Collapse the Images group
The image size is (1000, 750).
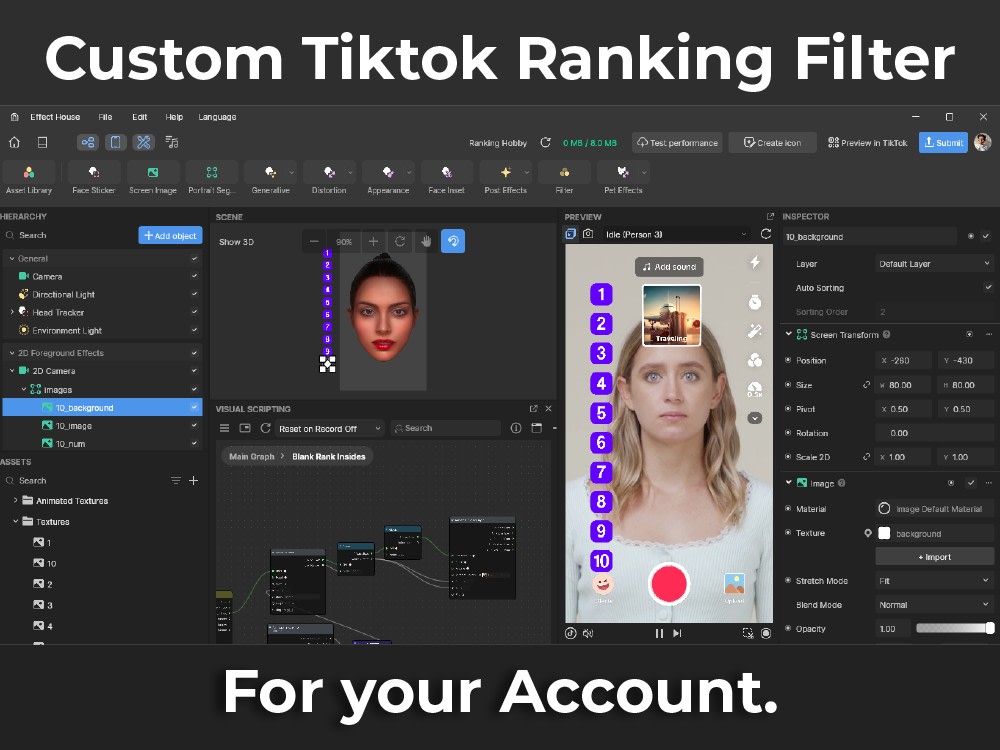coord(24,389)
